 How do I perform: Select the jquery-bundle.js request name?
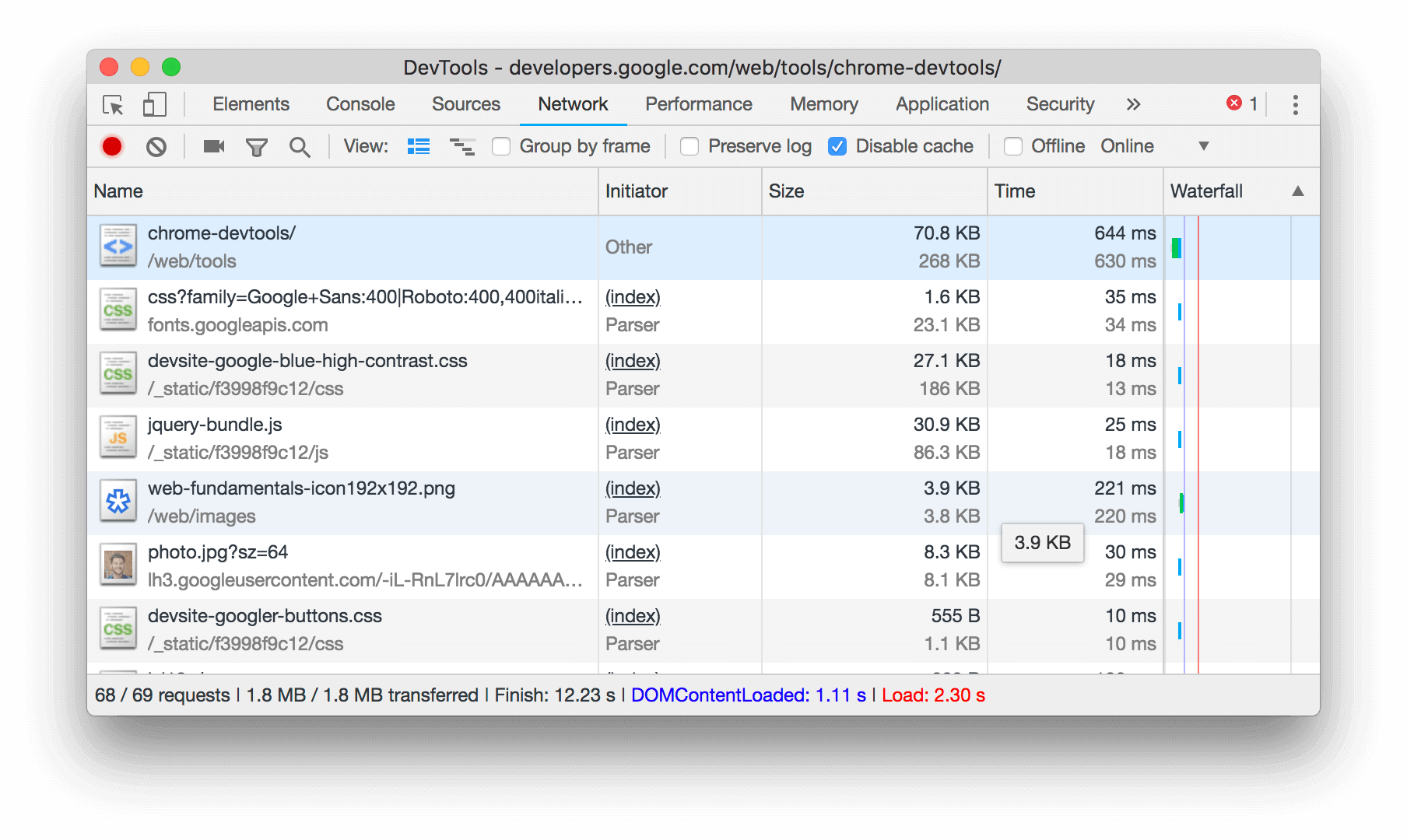click(215, 425)
